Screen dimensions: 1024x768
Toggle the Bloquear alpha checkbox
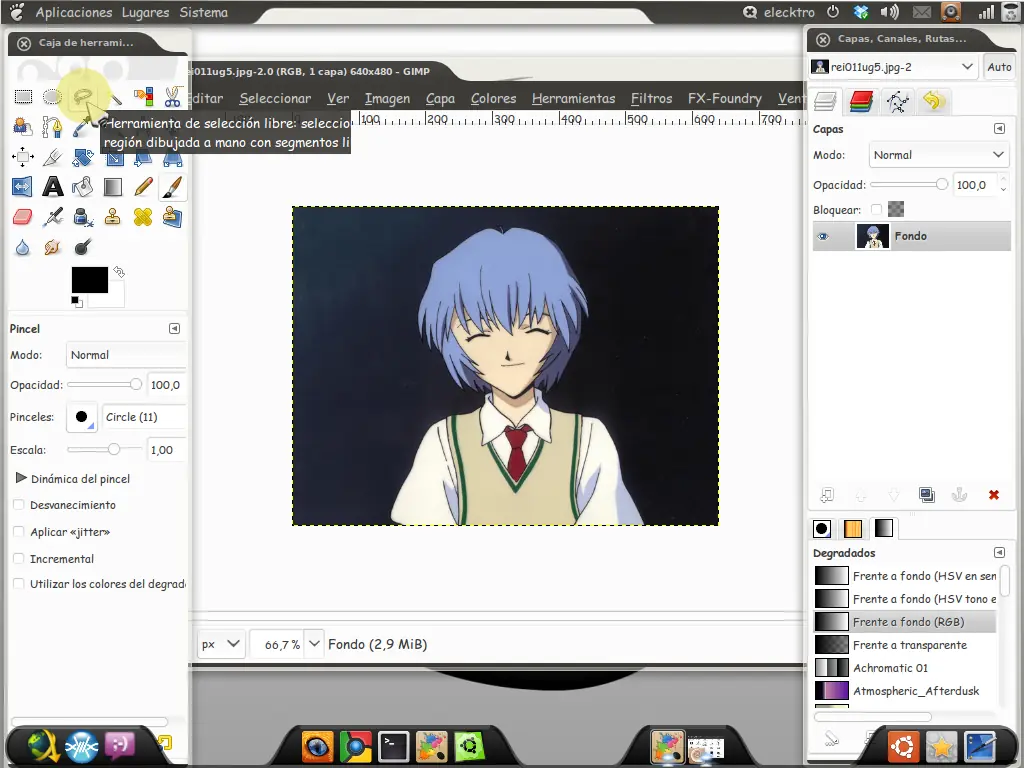[x=876, y=210]
